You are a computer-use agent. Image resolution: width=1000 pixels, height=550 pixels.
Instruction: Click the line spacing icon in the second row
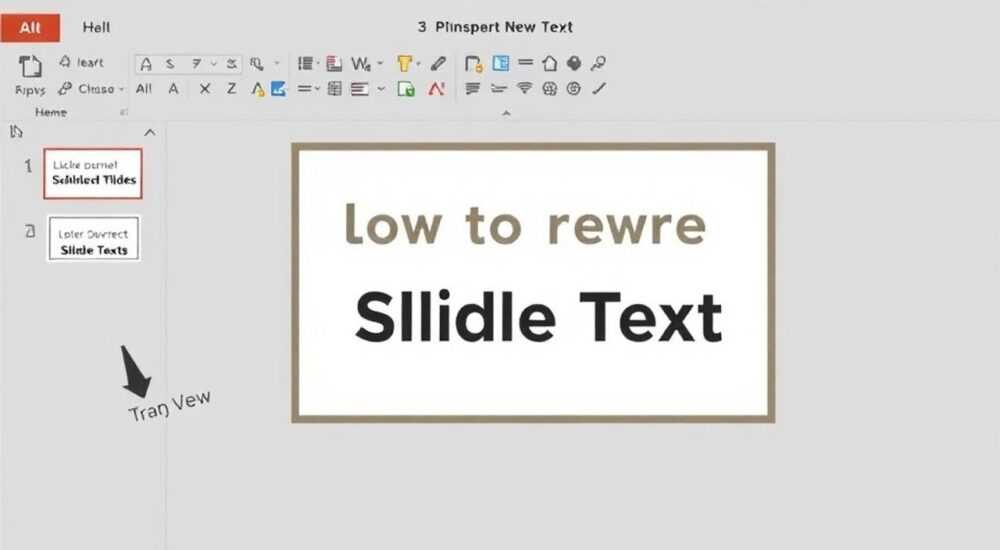pos(304,89)
